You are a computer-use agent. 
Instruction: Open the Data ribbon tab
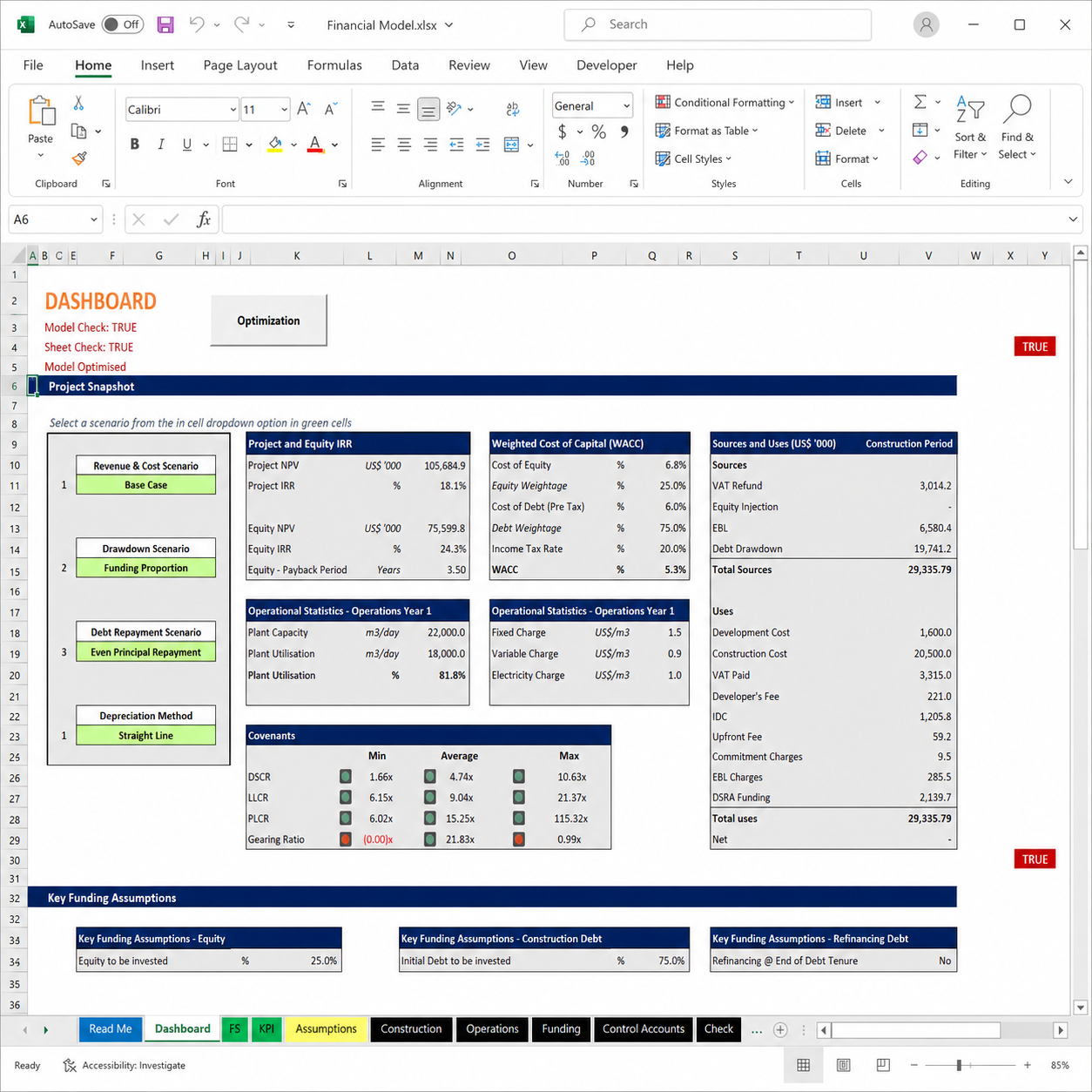[405, 65]
